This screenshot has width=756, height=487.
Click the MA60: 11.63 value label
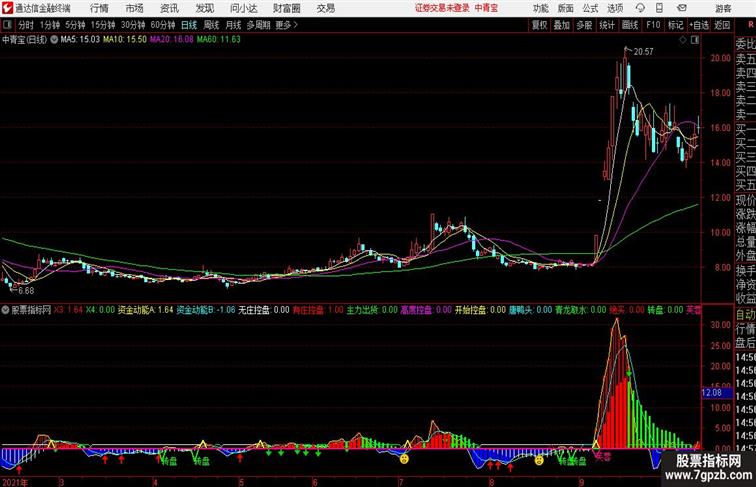[218, 40]
